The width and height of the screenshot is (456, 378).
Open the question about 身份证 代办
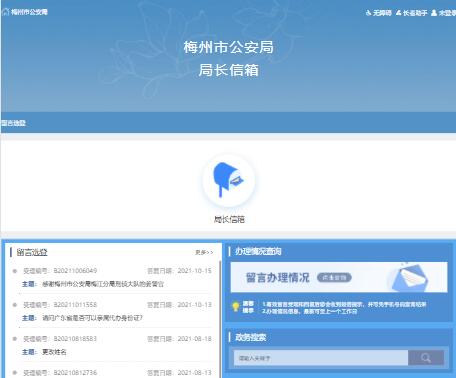click(92, 318)
